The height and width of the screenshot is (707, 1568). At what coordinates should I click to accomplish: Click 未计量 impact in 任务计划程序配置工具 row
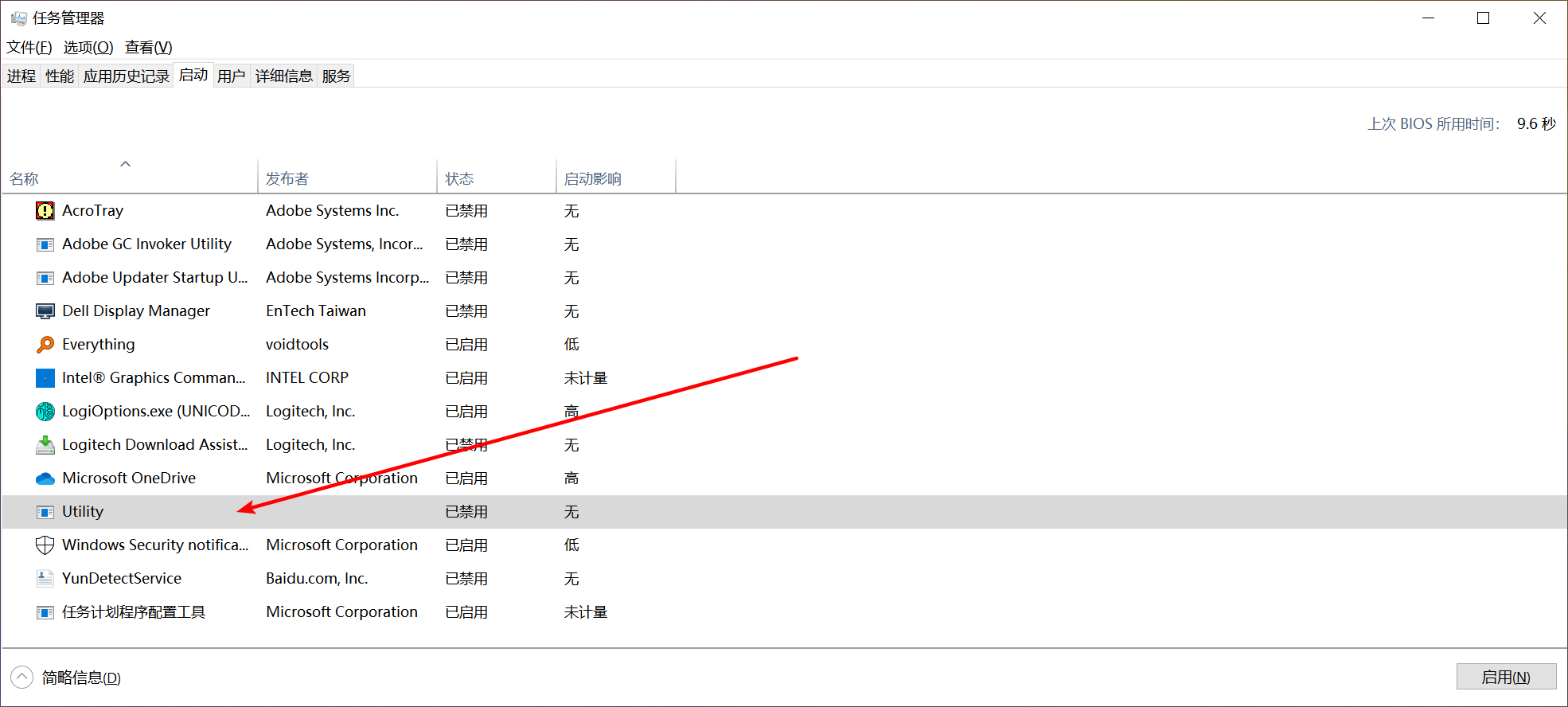(586, 611)
